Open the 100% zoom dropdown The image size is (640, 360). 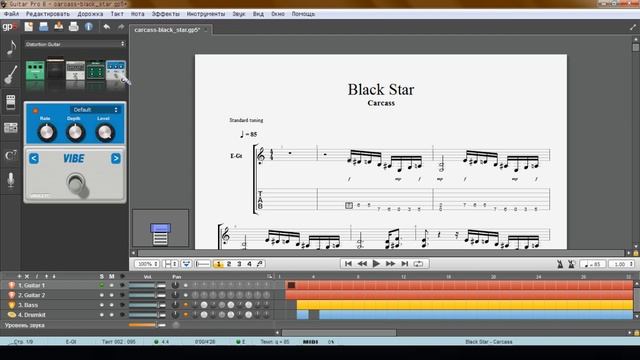tap(147, 264)
